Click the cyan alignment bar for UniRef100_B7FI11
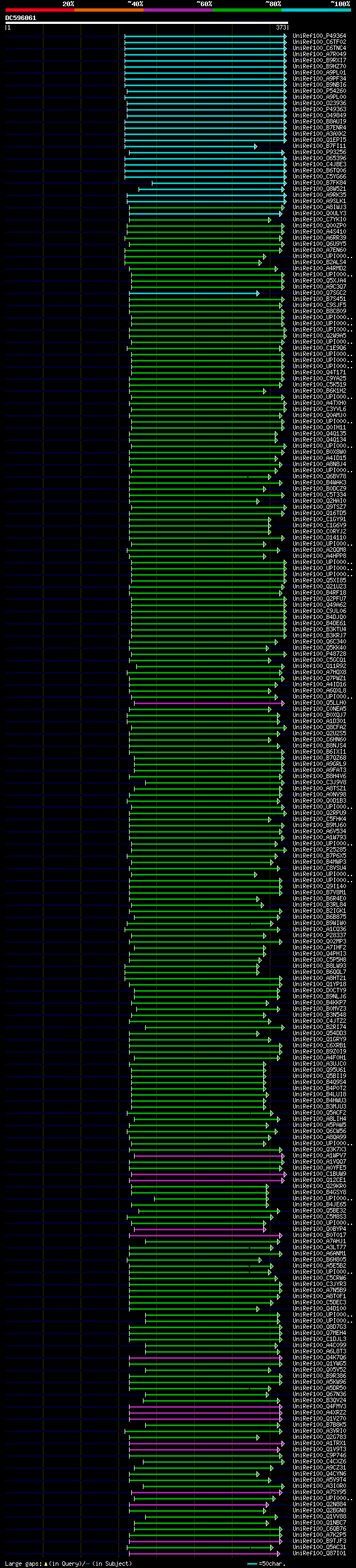This screenshot has height=1568, width=356. (190, 147)
